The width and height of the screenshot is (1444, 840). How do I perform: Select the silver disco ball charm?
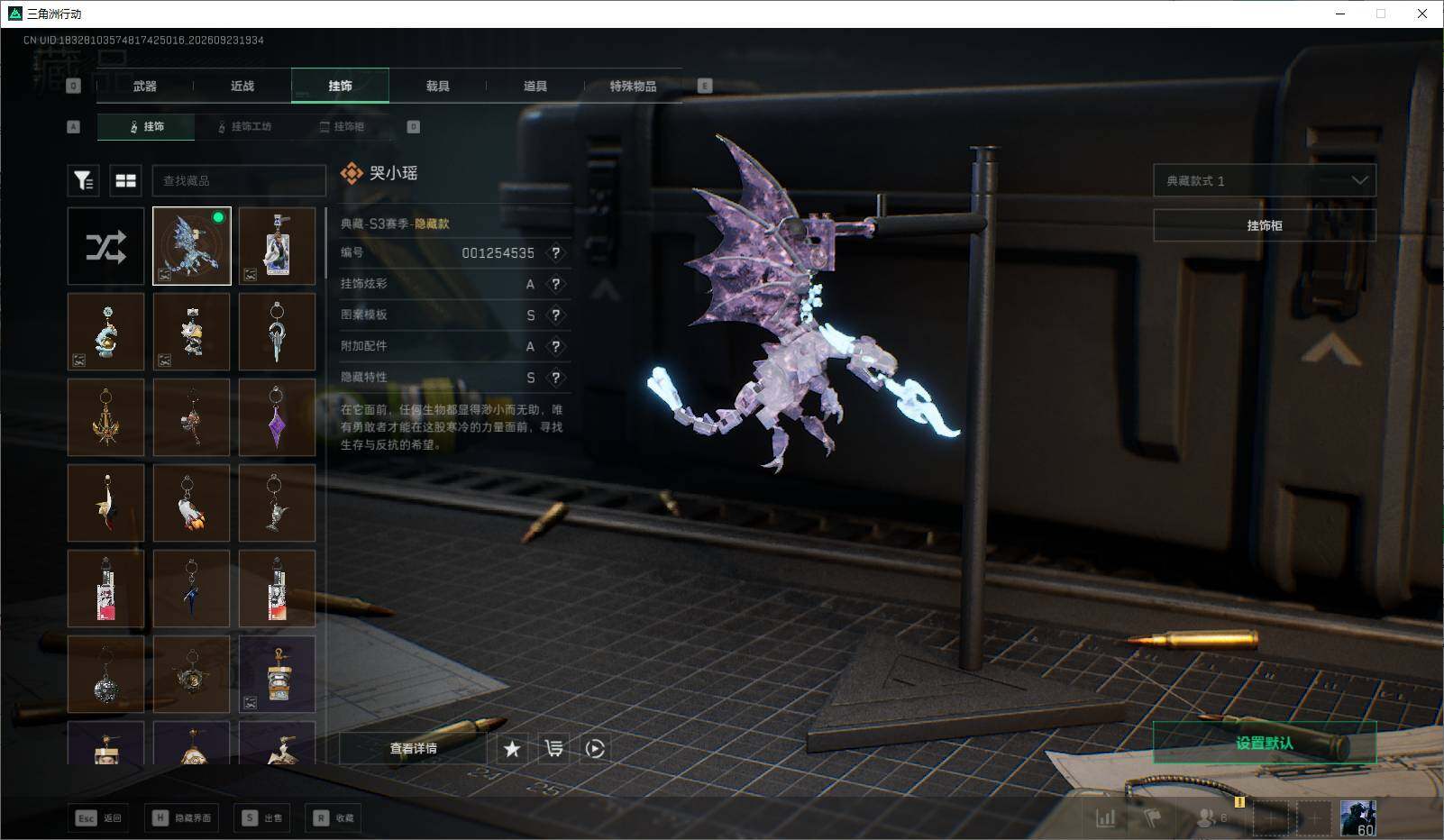105,674
